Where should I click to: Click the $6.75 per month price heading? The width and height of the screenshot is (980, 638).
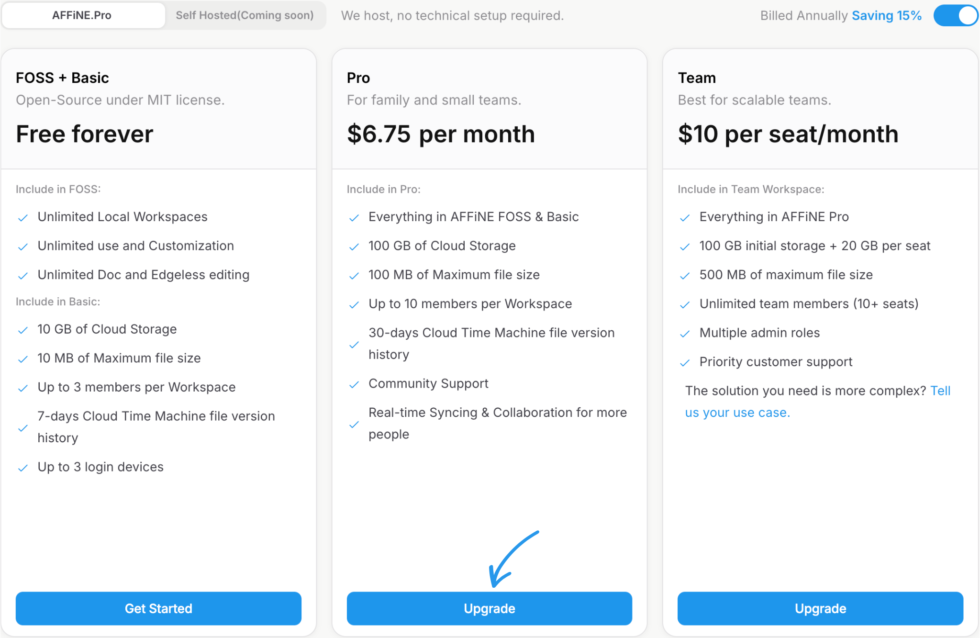(441, 133)
